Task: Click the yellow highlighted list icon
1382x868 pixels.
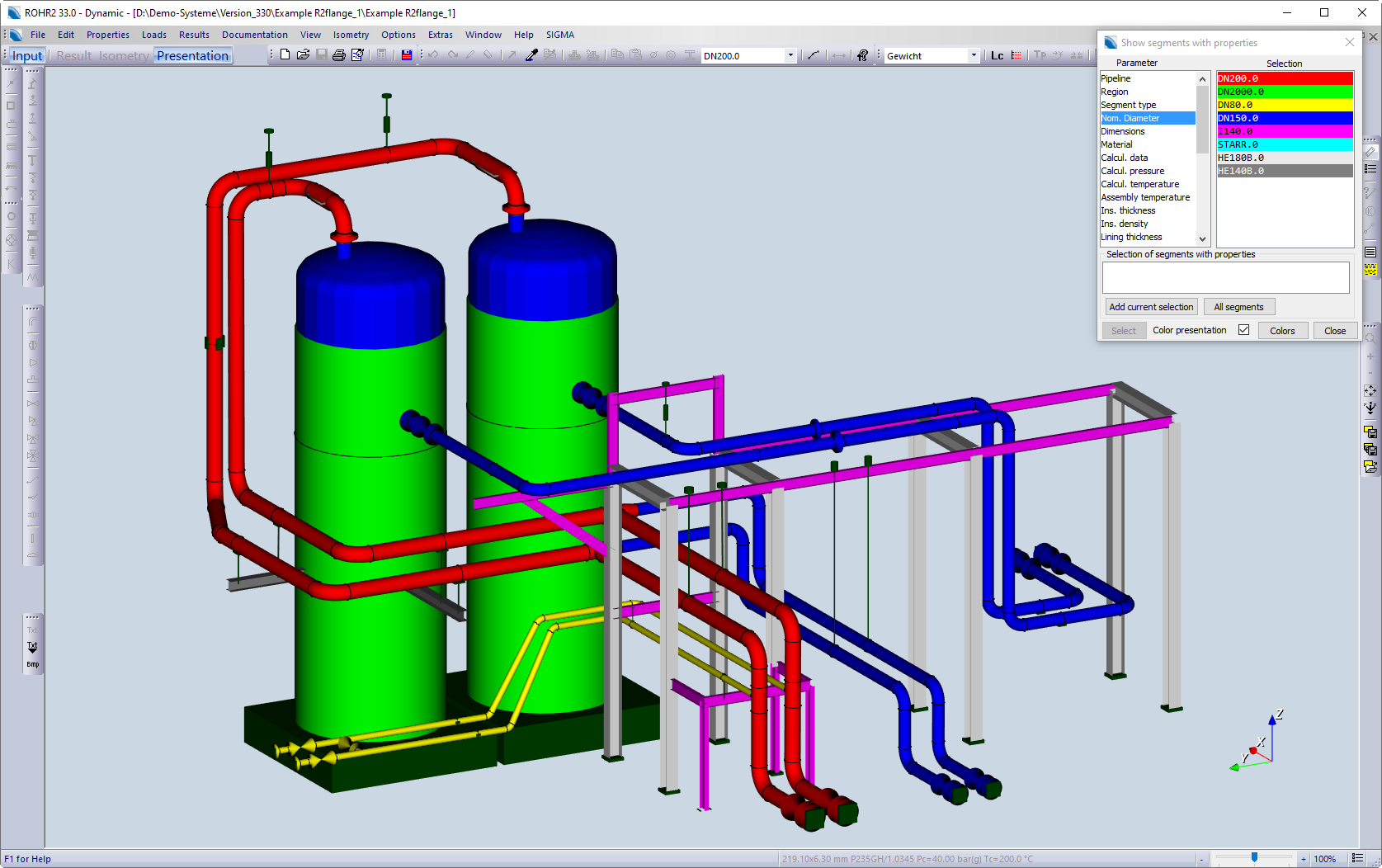Action: tap(1370, 270)
